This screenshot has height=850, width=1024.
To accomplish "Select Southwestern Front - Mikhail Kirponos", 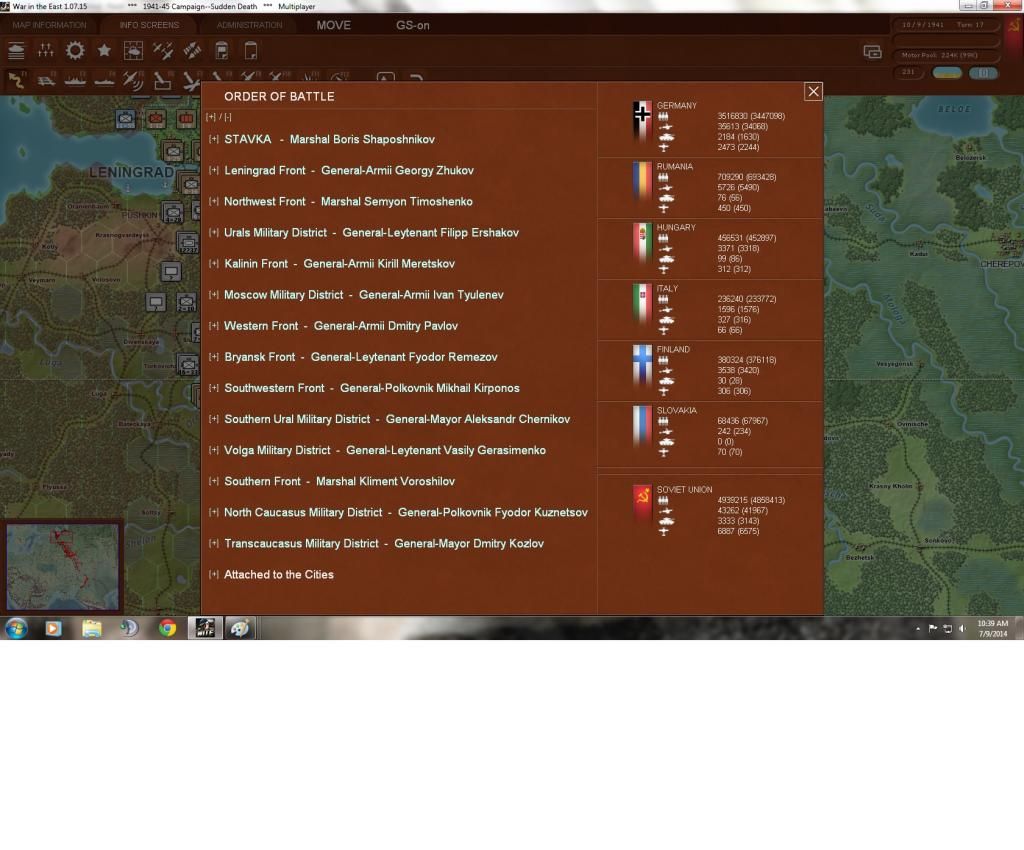I will coord(372,388).
